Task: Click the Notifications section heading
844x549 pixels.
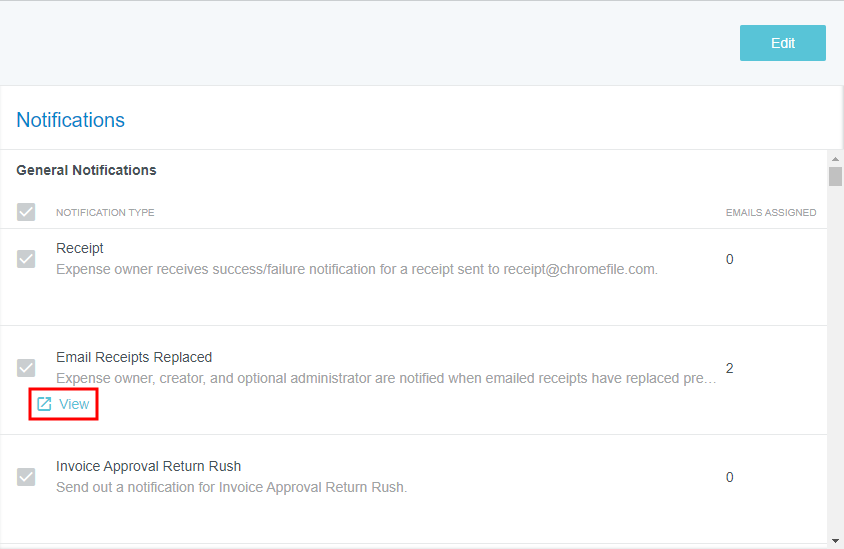Action: click(x=70, y=120)
